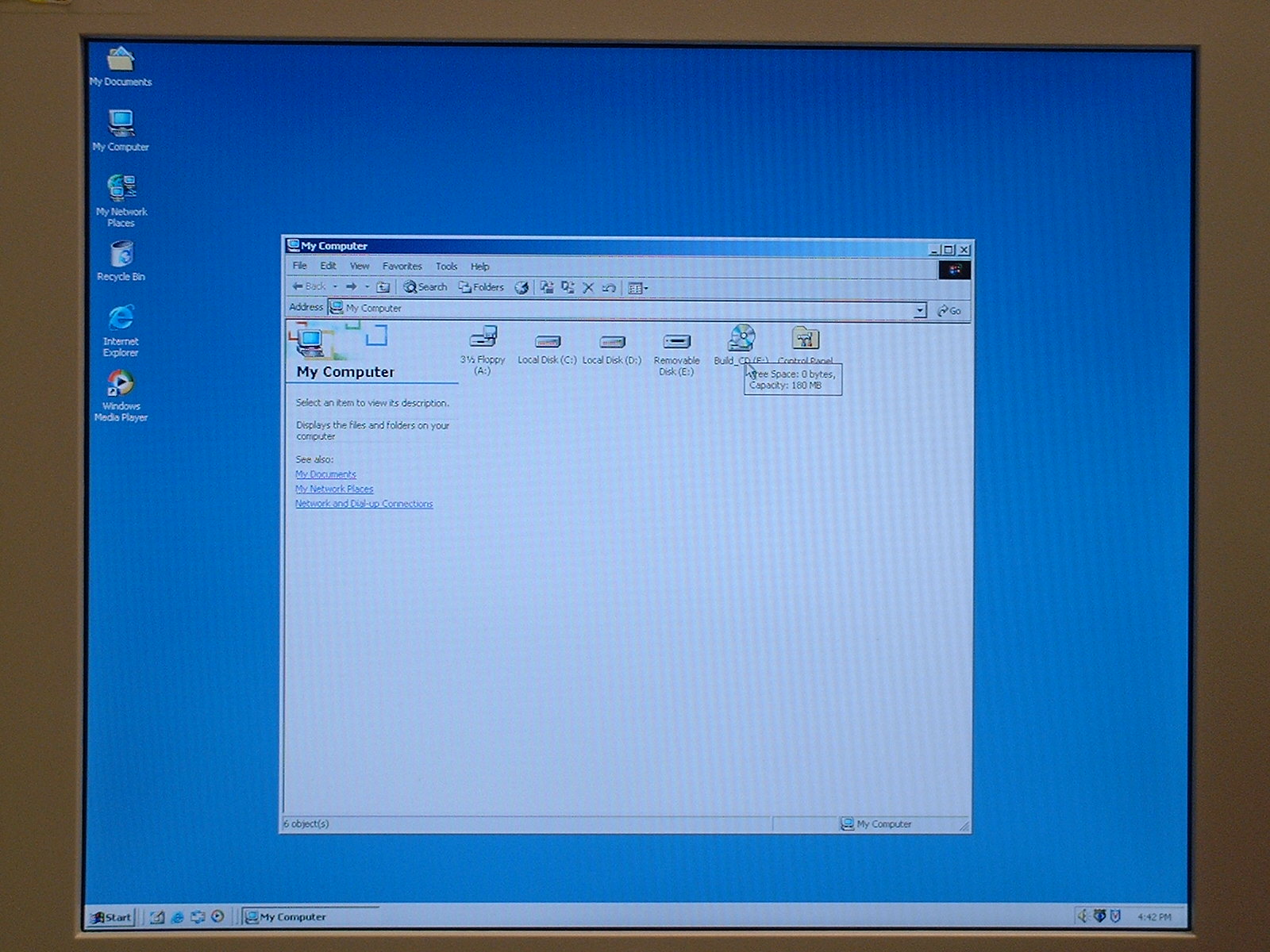The width and height of the screenshot is (1270, 952).
Task: Expand the Back button history arrow
Action: coord(335,287)
